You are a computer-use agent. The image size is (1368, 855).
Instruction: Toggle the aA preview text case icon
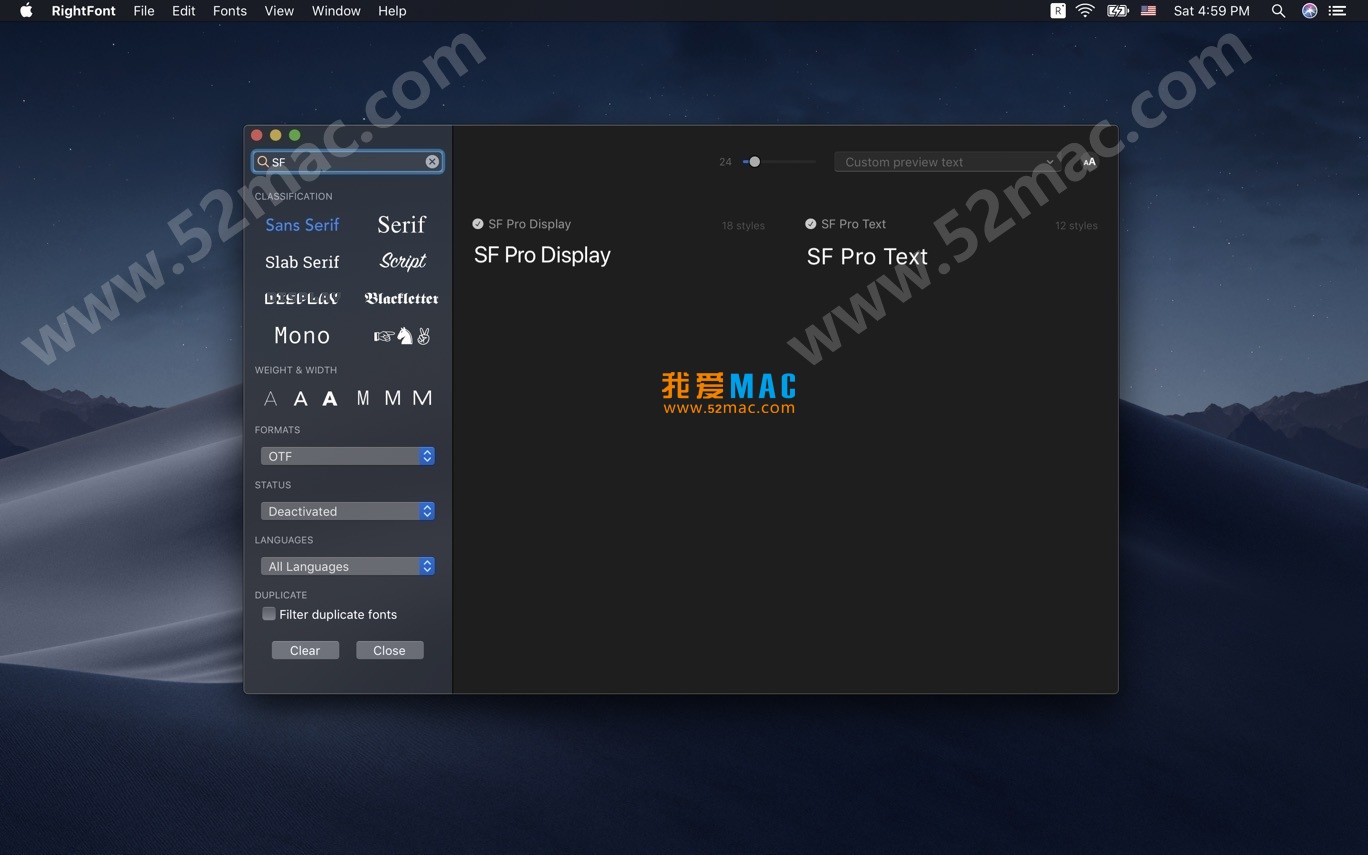pos(1089,162)
